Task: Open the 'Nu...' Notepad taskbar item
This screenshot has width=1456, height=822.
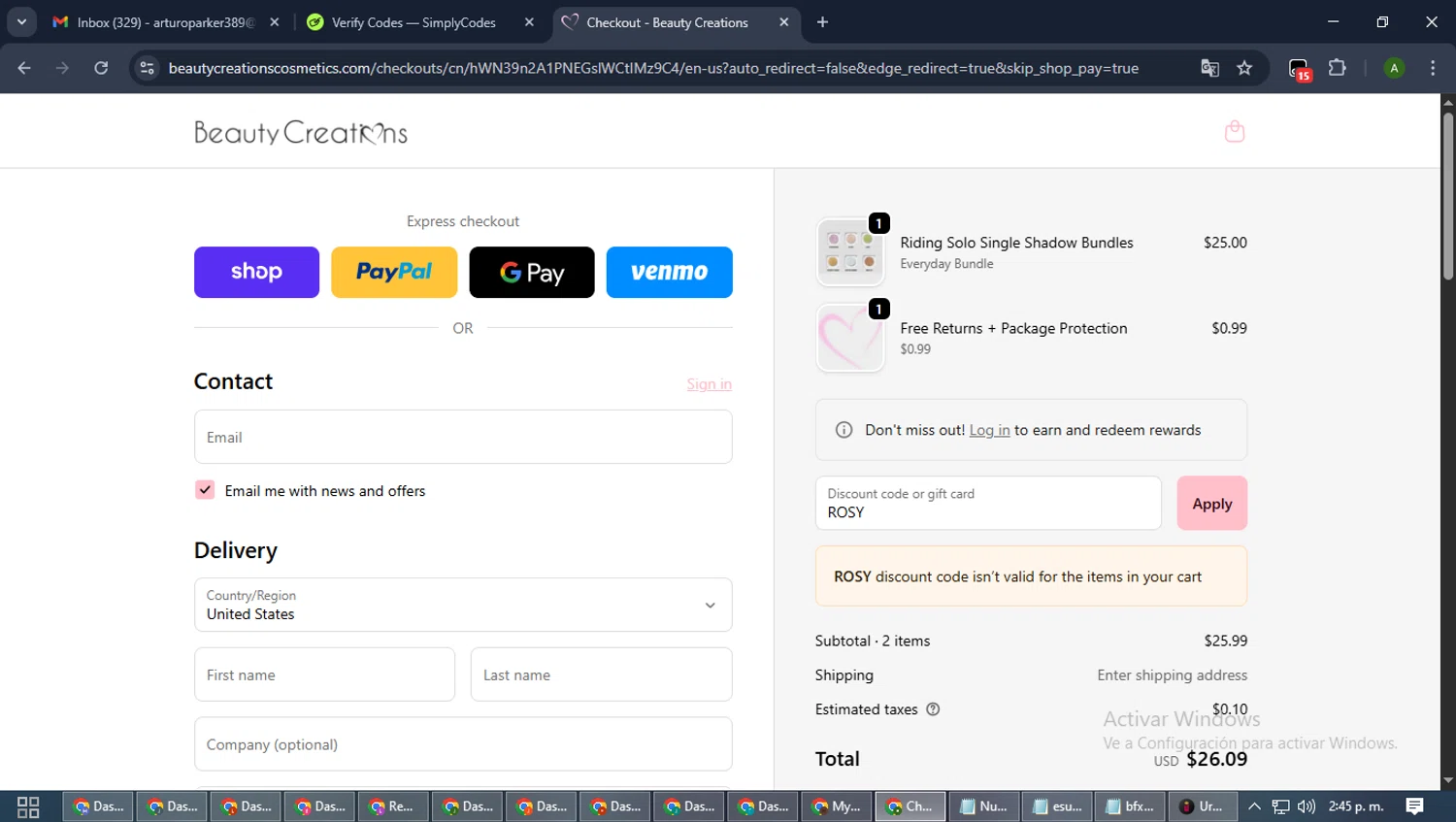Action: [x=984, y=806]
